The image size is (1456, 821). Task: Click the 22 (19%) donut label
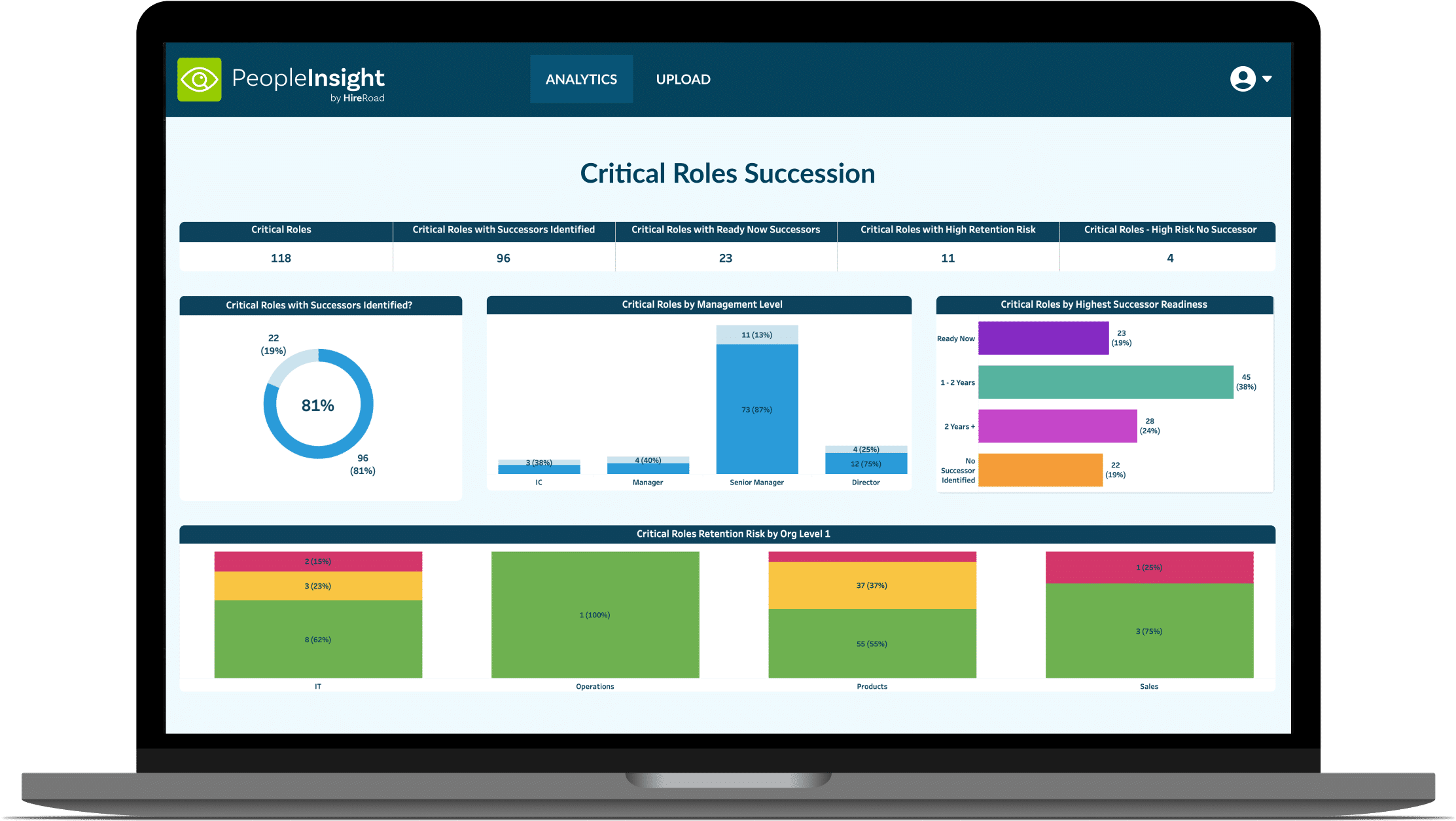(274, 344)
